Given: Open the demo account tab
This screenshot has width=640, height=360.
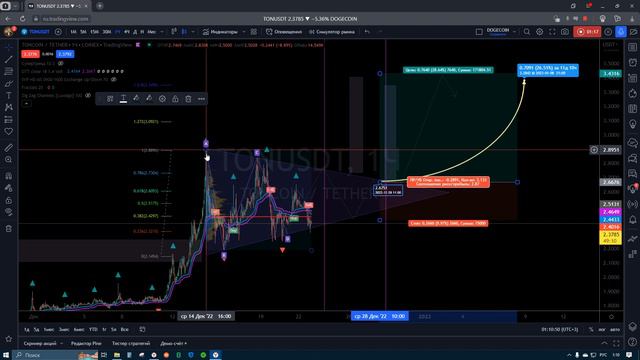Looking at the screenshot, I should [173, 344].
